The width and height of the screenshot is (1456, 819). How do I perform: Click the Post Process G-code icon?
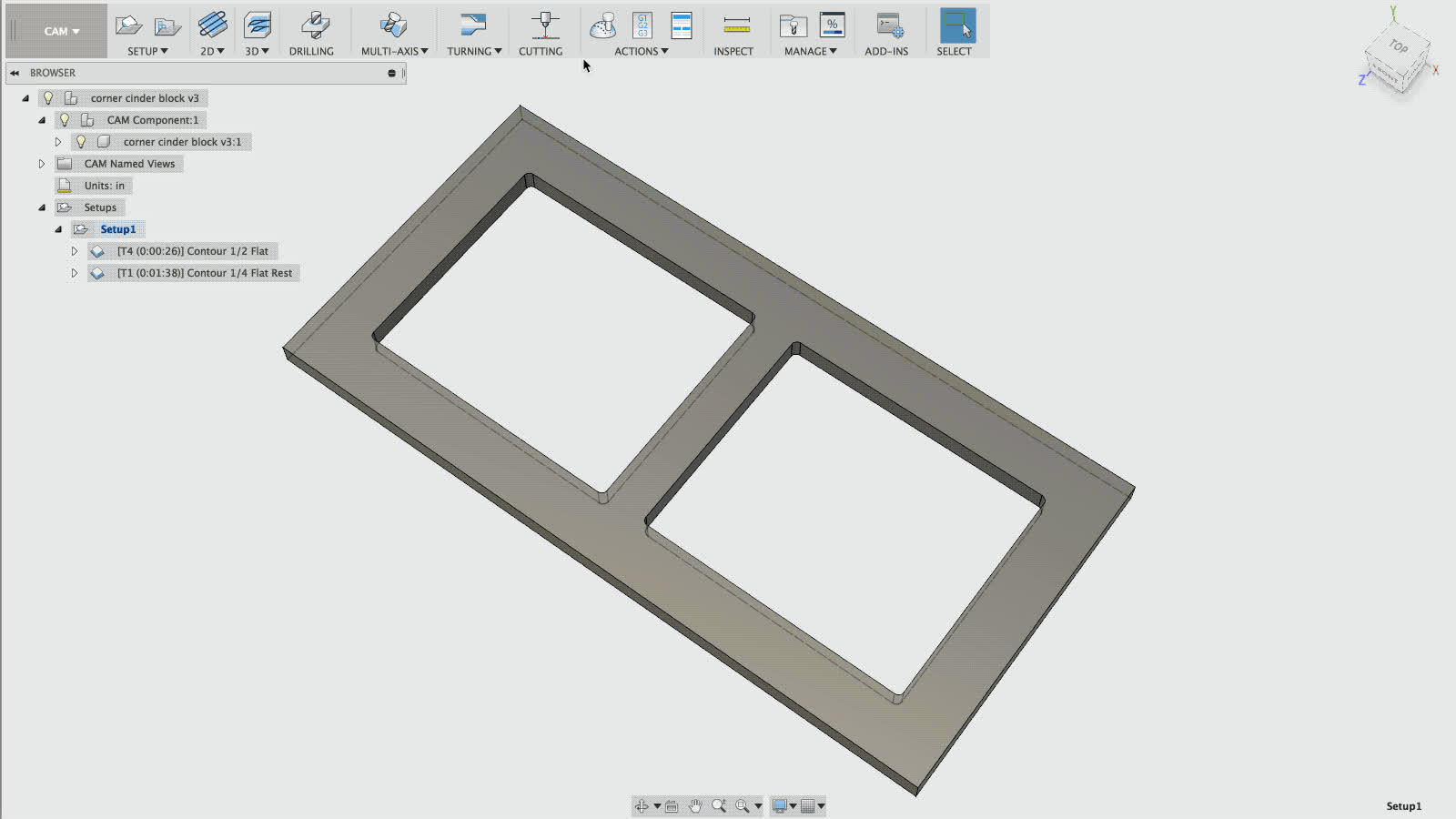(642, 25)
